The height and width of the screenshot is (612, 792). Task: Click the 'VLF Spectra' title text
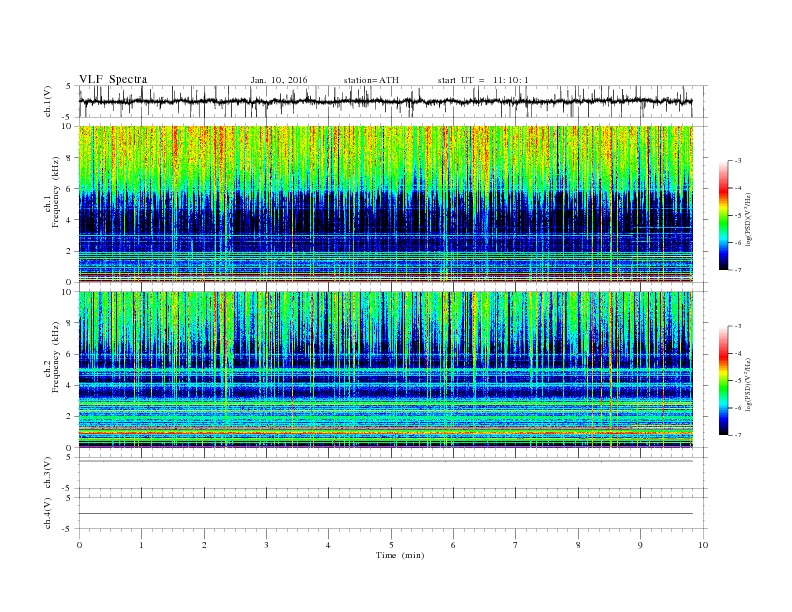click(x=113, y=79)
